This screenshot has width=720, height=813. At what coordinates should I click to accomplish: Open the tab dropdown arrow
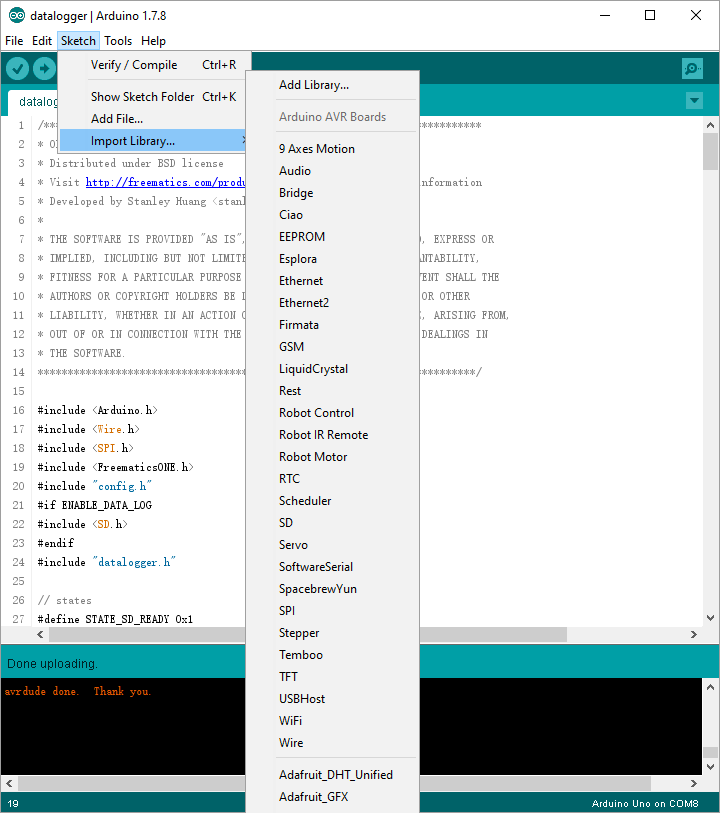click(694, 100)
